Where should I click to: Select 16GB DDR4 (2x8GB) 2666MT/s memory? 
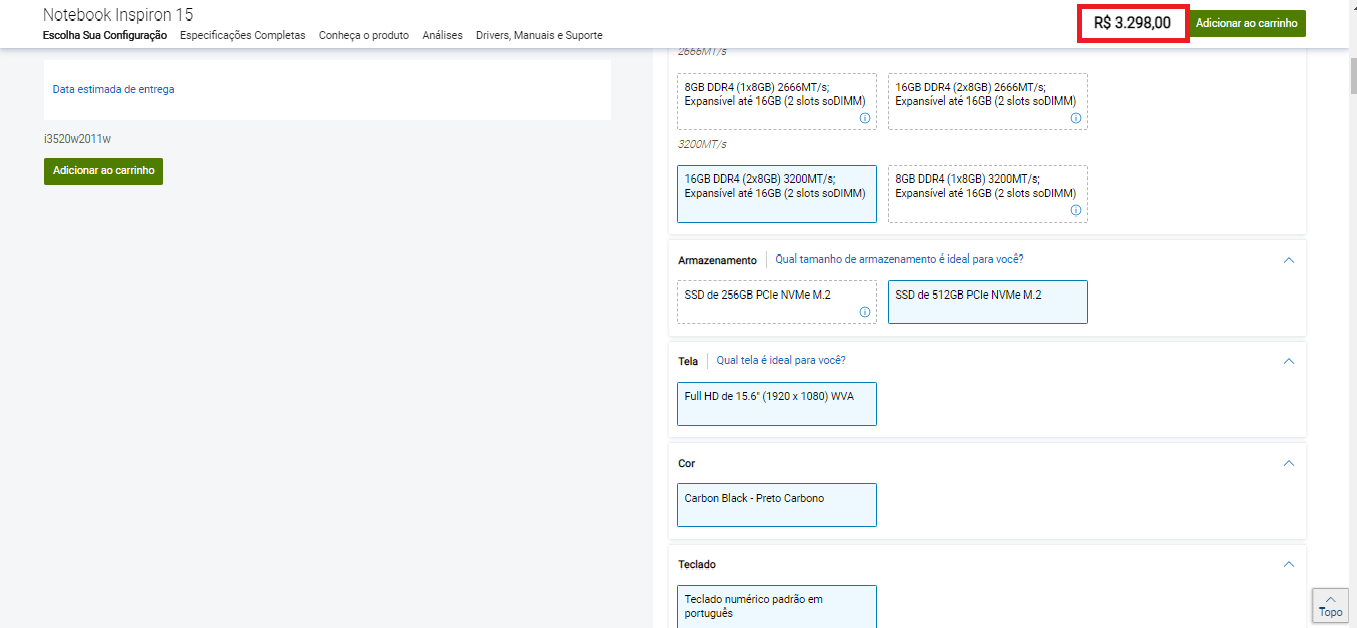click(x=988, y=101)
